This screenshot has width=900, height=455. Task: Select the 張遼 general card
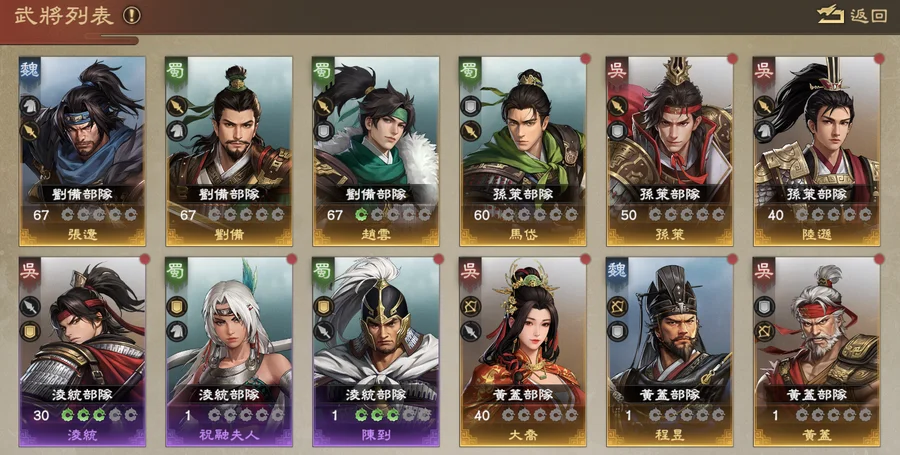[82, 151]
